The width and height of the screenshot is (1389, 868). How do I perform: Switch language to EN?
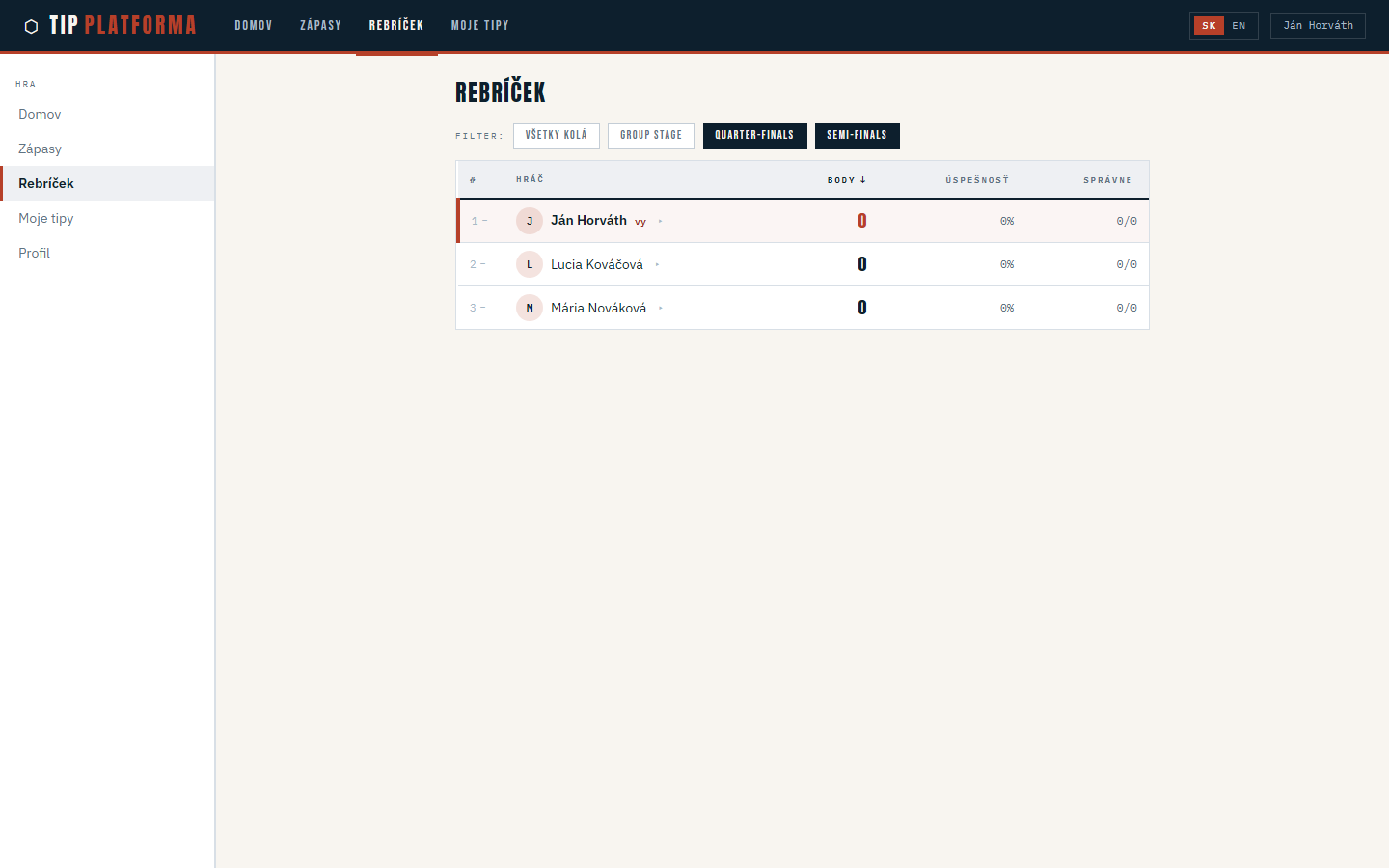pyautogui.click(x=1239, y=26)
